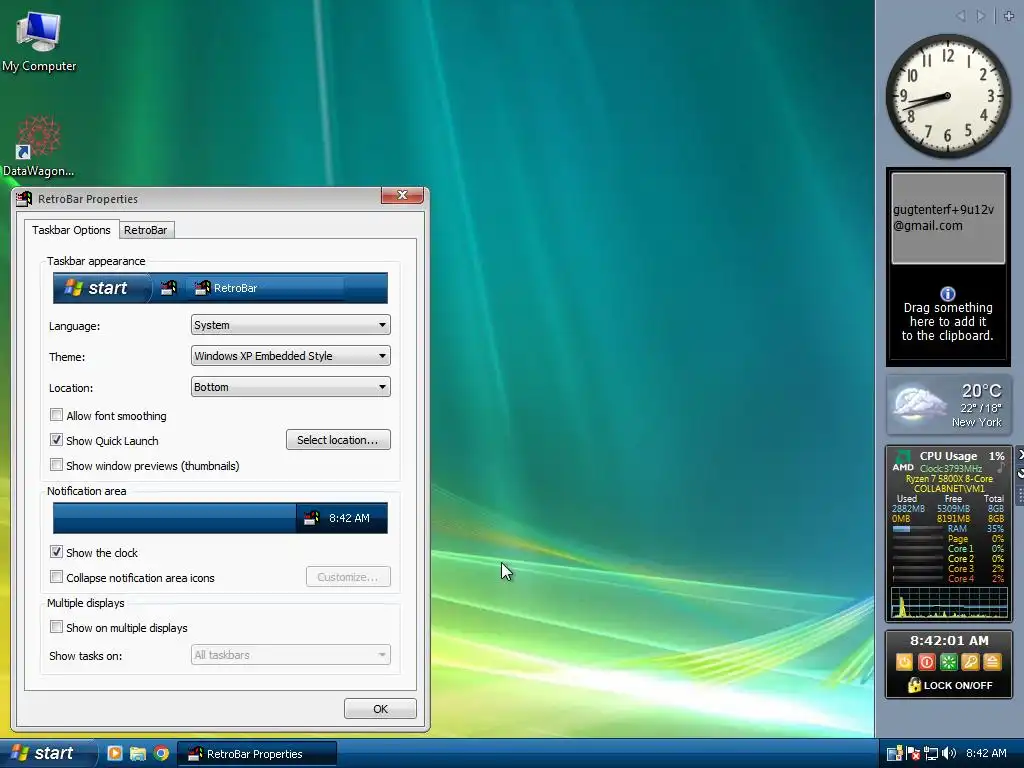Select the DataWagon desktop shortcut
This screenshot has height=768, width=1024.
point(39,146)
